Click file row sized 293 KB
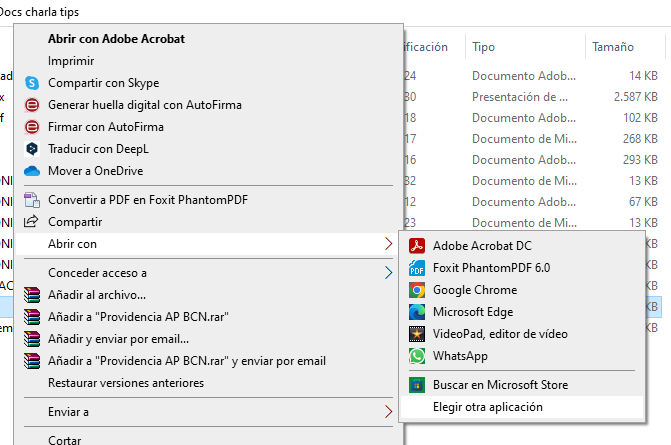Viewport: 671px width, 445px height. pyautogui.click(x=531, y=160)
